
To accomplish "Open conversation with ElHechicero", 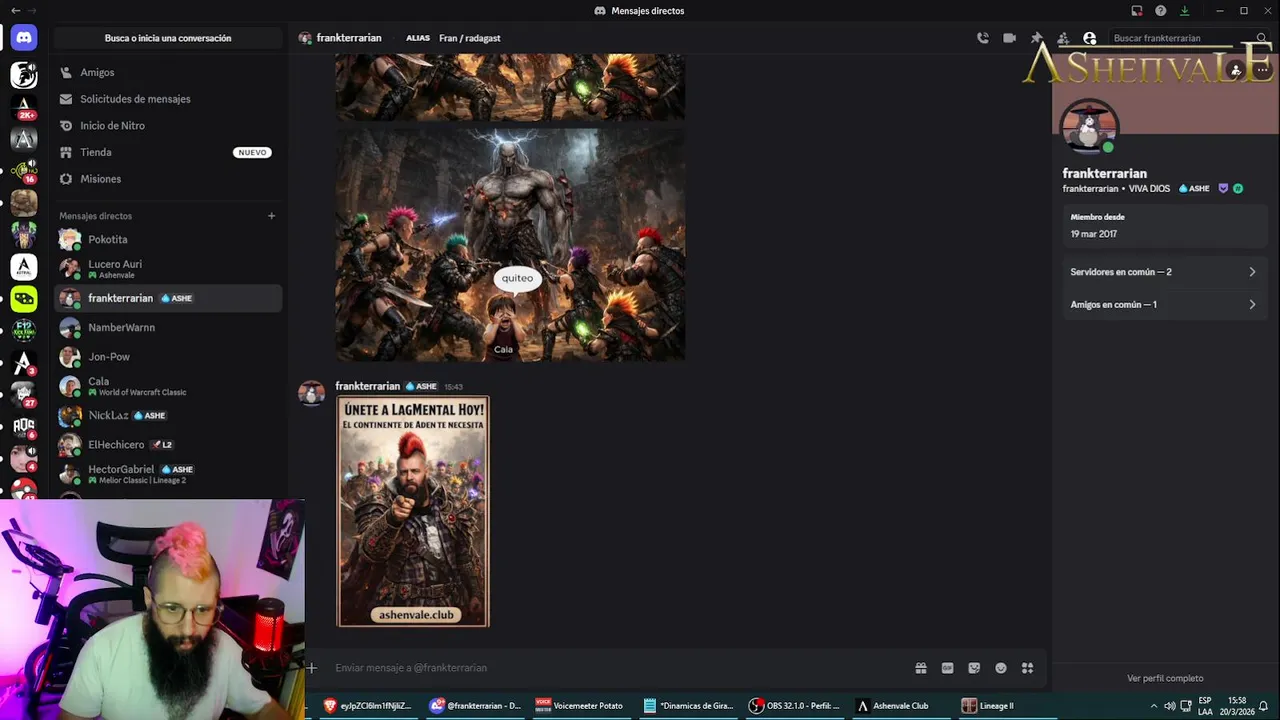I will point(168,444).
